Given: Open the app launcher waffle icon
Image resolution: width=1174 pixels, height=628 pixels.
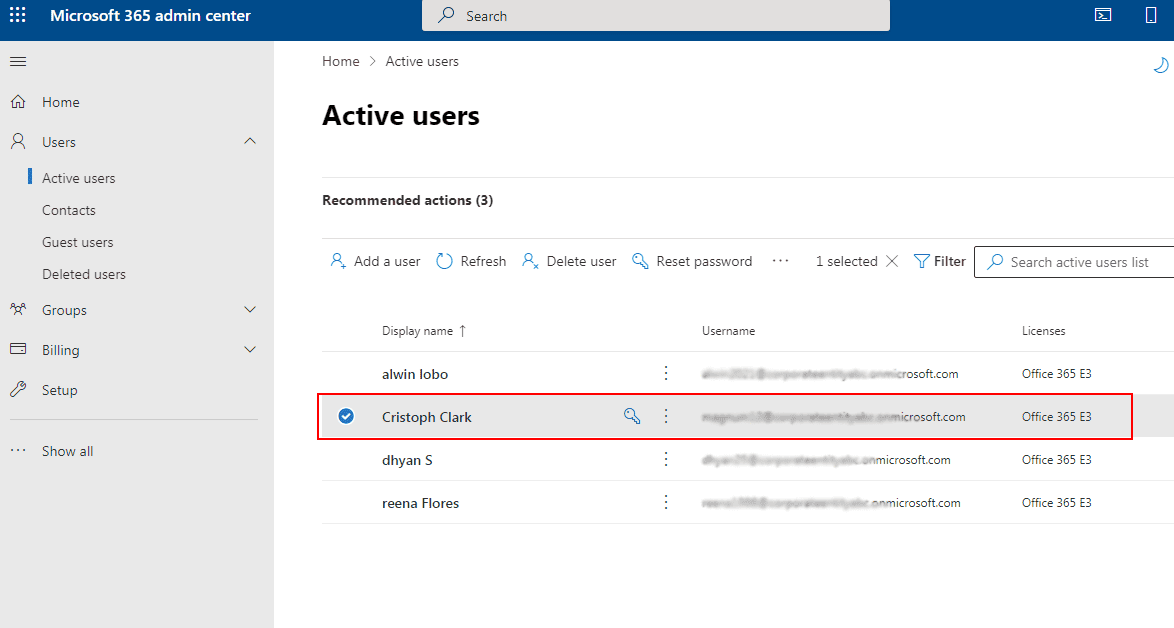Looking at the screenshot, I should (x=18, y=16).
